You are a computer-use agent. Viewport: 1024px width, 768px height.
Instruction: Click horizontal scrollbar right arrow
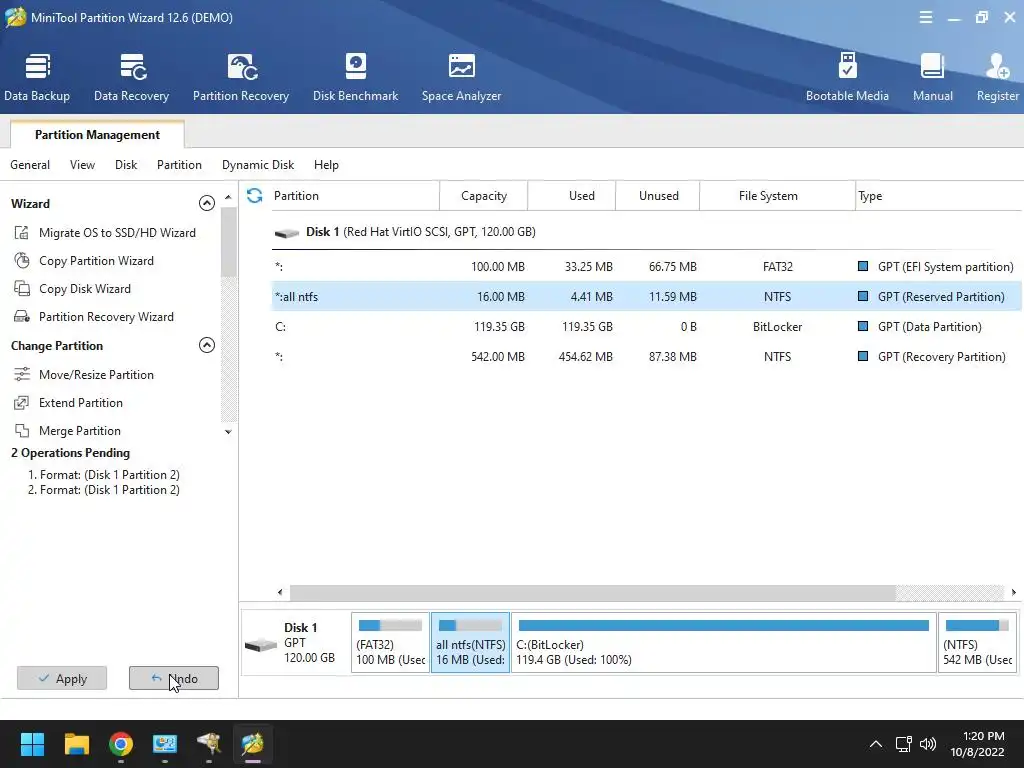(x=1014, y=592)
